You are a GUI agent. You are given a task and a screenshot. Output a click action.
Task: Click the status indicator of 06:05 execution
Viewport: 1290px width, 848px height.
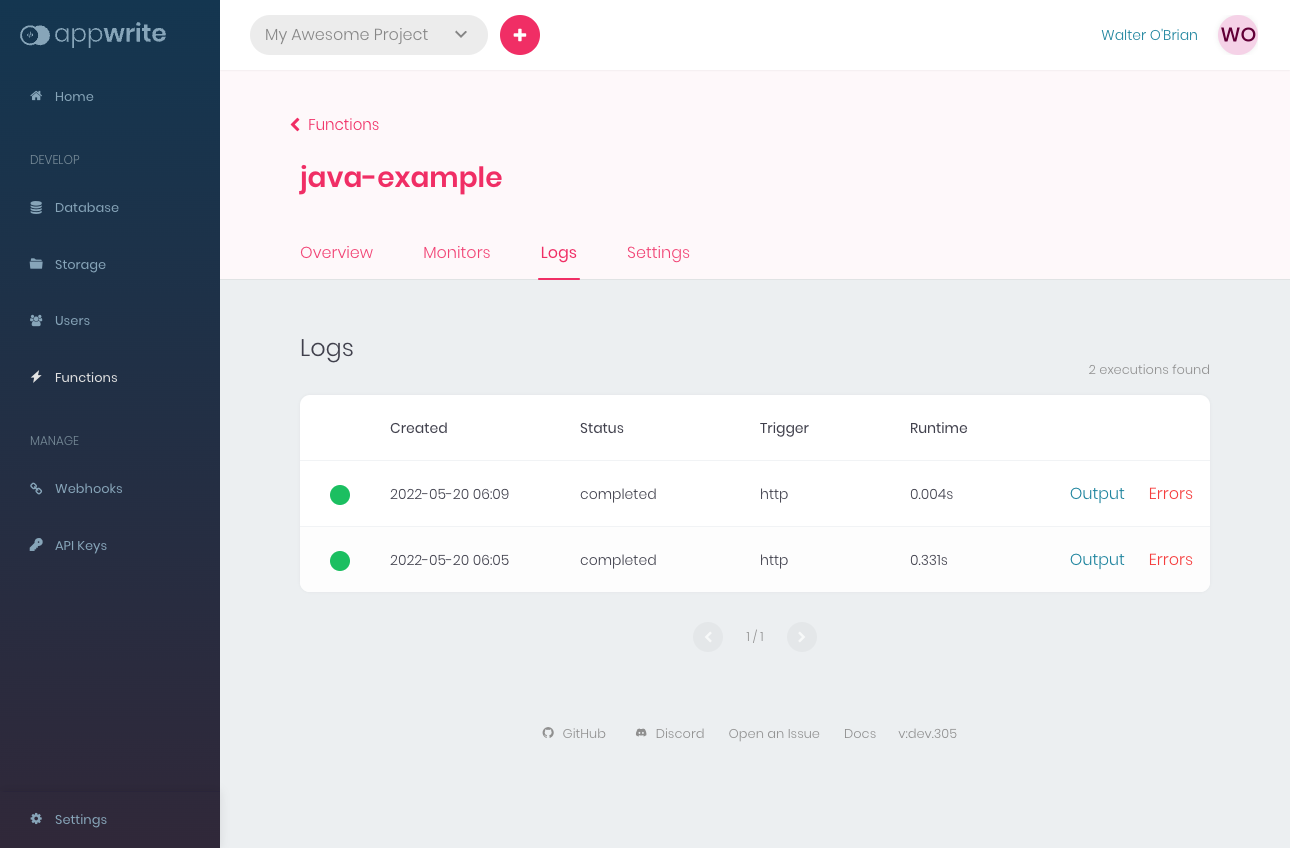(340, 560)
